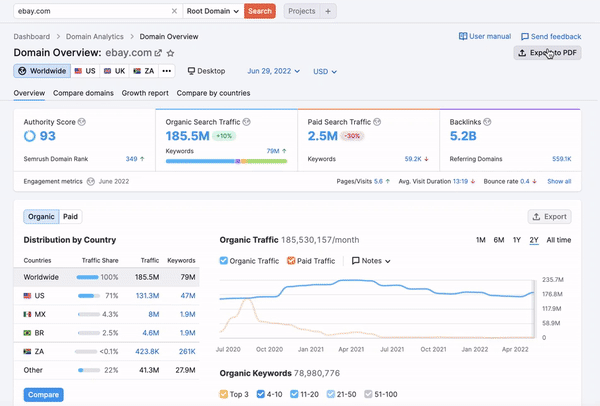Clear the ebay.com search field
Image resolution: width=600 pixels, height=406 pixels.
point(174,11)
